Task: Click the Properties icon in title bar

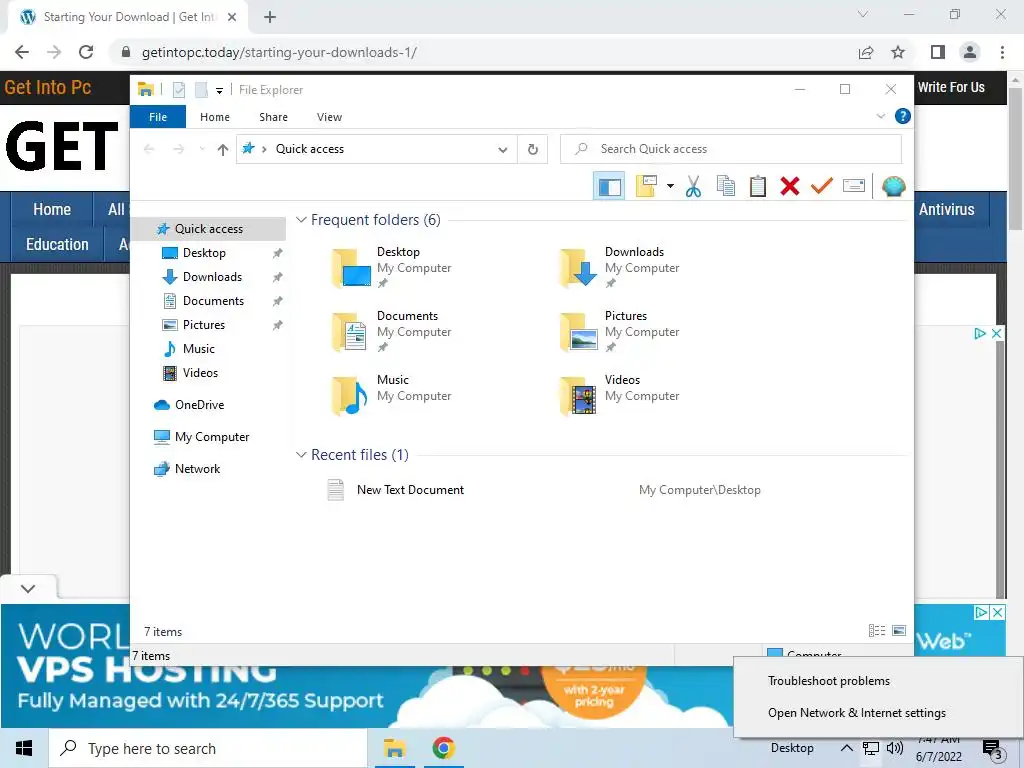Action: click(x=179, y=89)
